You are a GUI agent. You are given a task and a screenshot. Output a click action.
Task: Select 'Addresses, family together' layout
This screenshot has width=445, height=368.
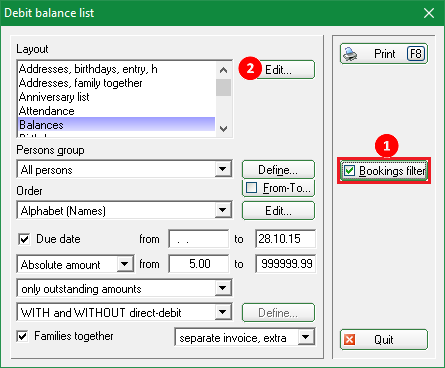117,83
